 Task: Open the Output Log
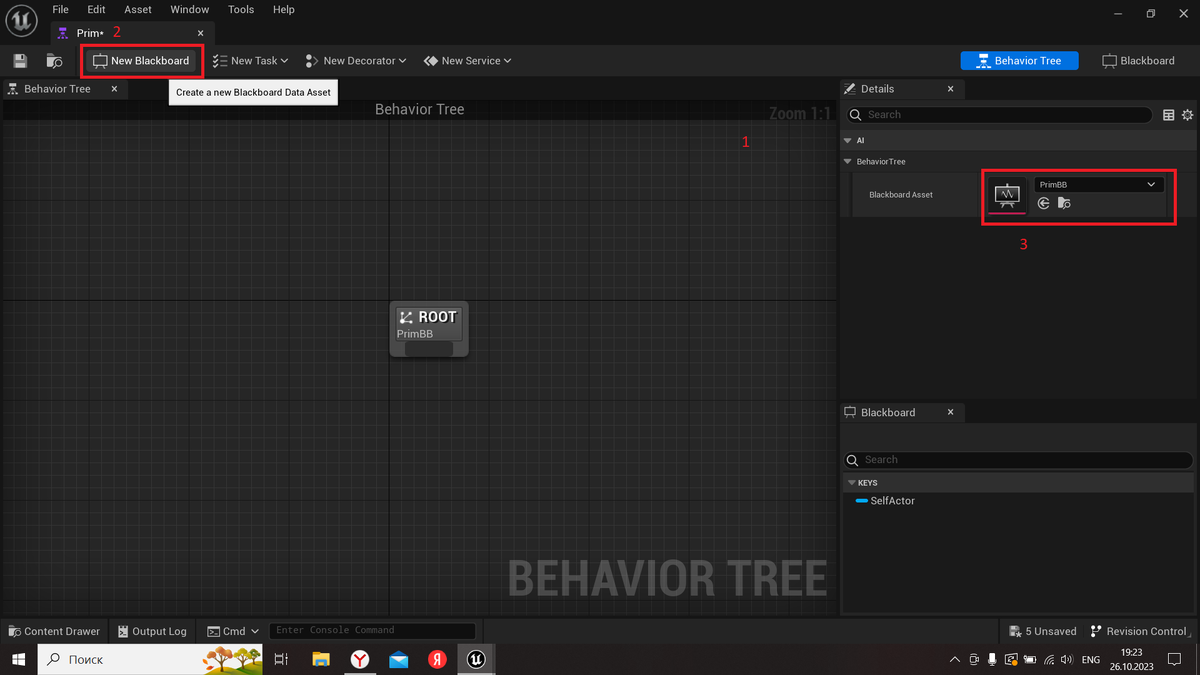click(x=153, y=631)
